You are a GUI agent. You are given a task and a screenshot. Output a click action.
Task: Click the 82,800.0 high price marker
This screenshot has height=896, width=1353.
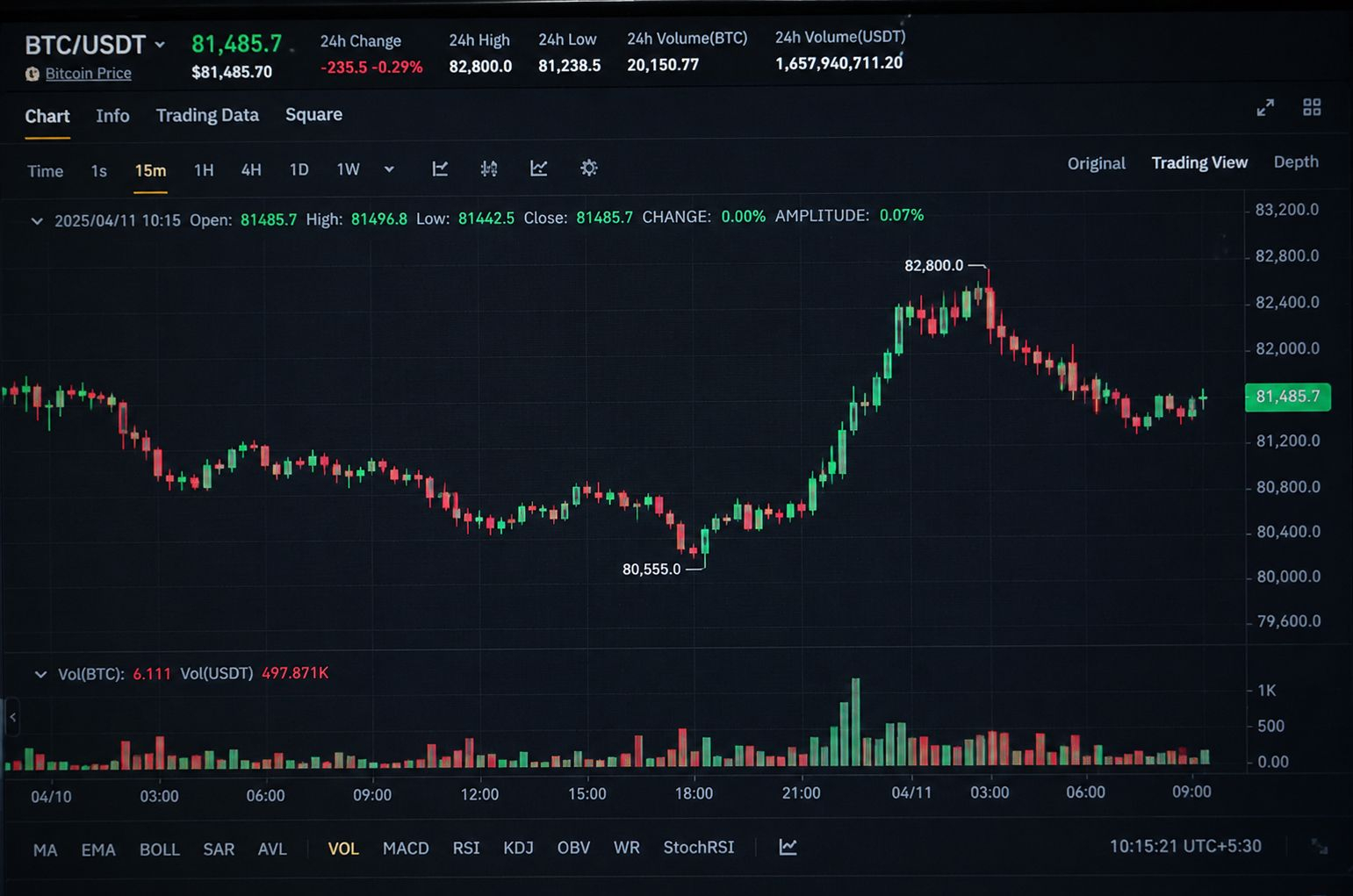tap(933, 265)
